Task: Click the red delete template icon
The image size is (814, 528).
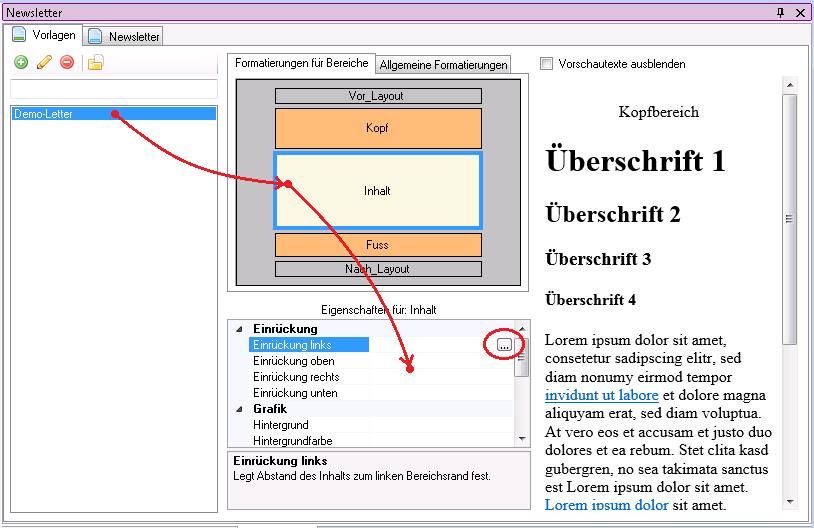Action: click(x=67, y=62)
